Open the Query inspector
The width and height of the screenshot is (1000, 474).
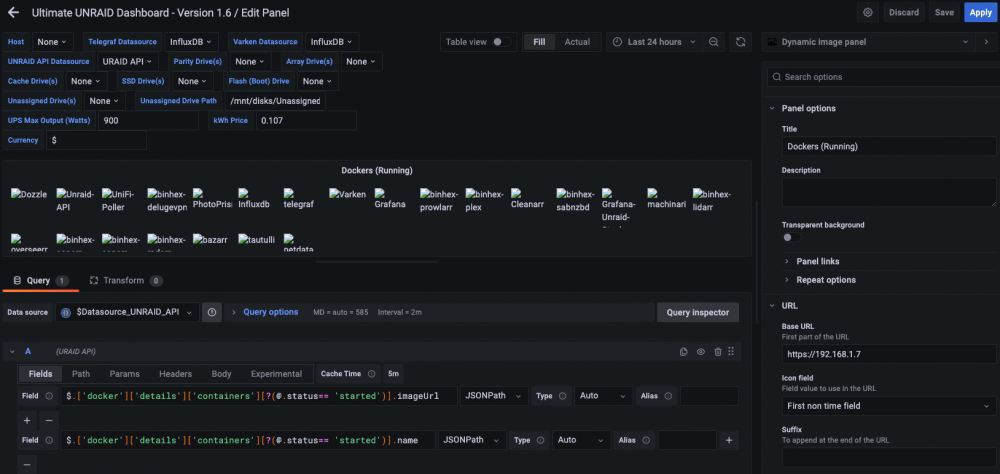point(698,313)
